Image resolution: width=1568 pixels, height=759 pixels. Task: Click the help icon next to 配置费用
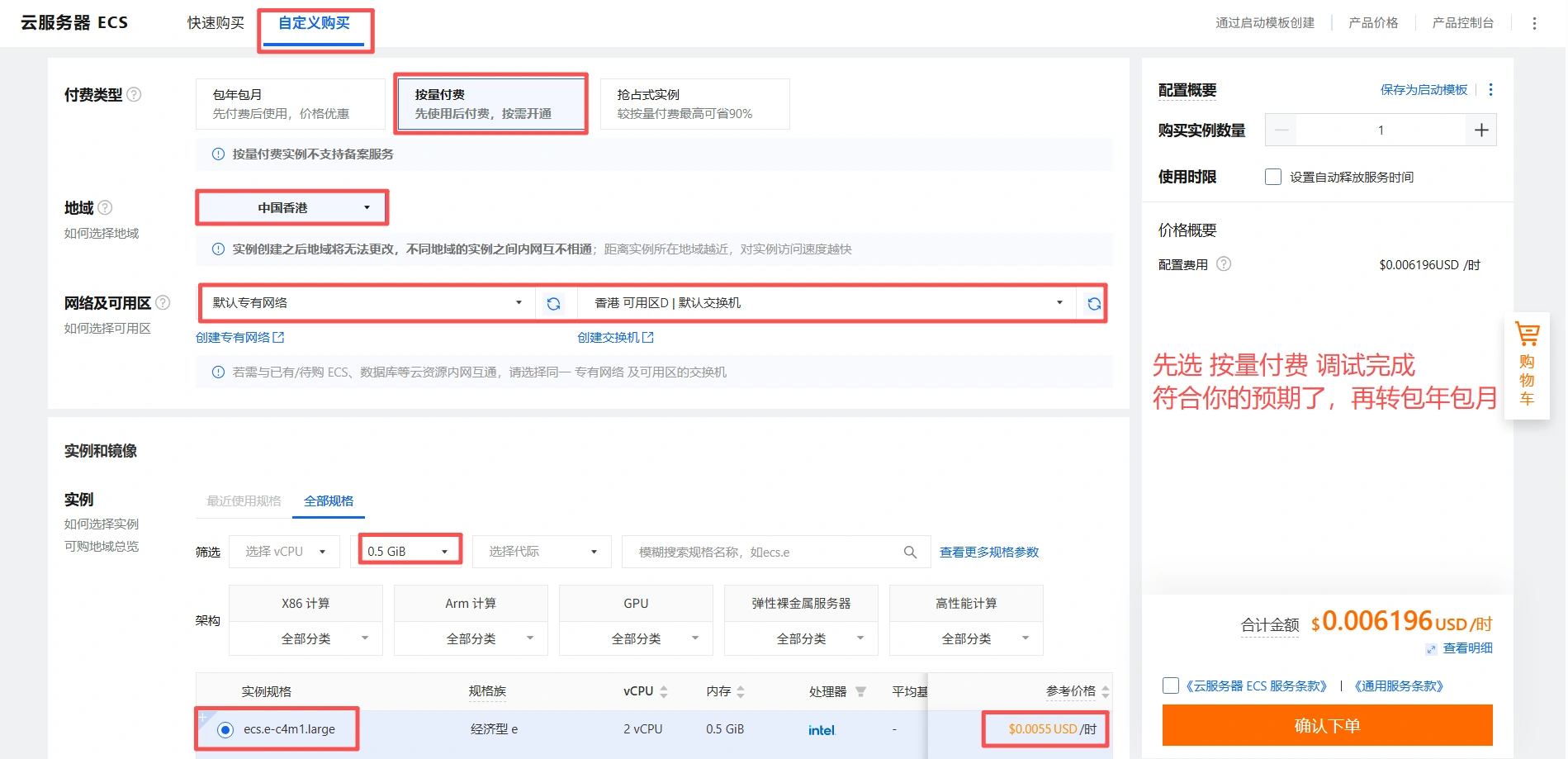point(1224,264)
